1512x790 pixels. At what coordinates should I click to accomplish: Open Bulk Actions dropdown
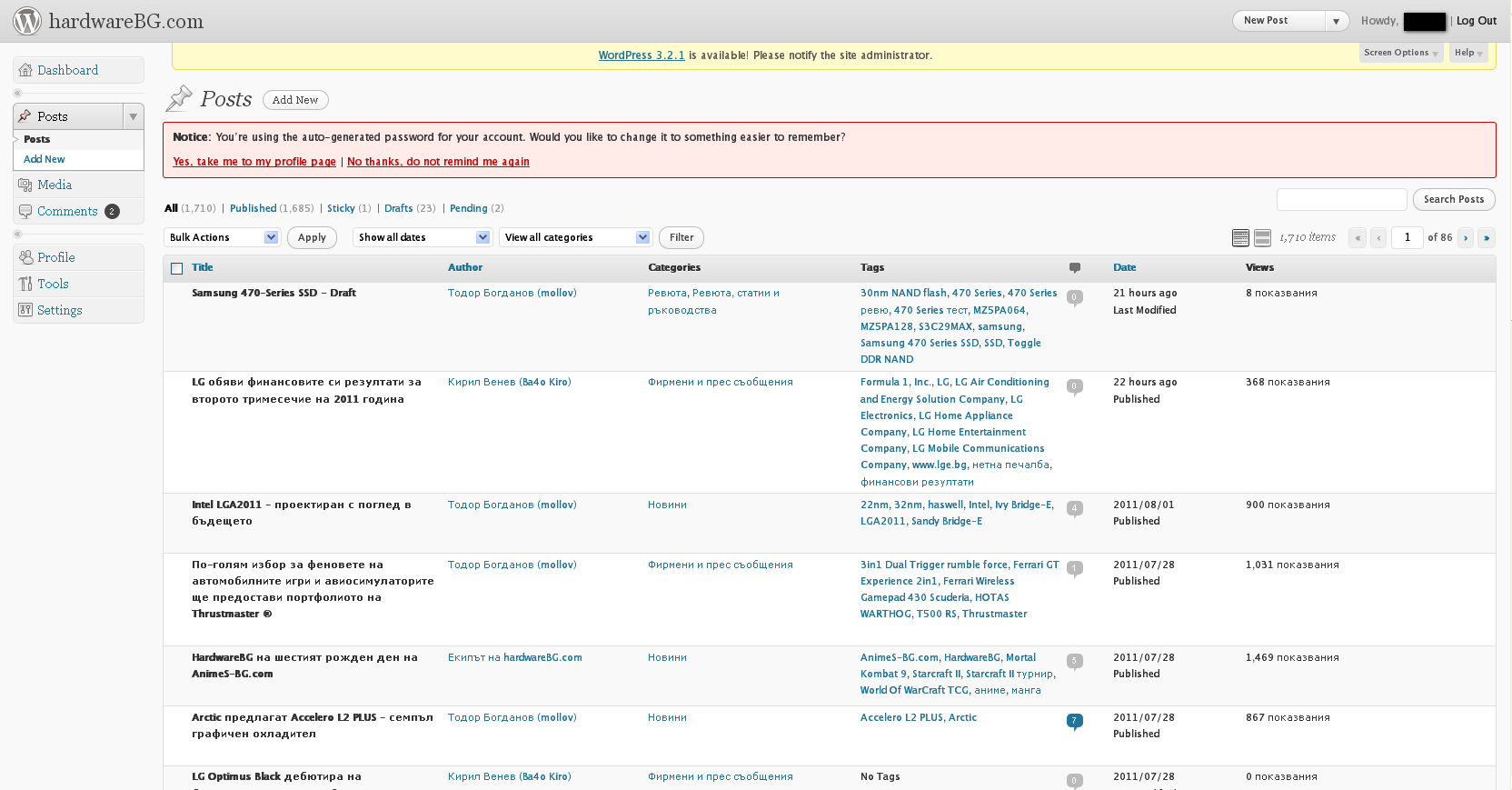click(222, 237)
